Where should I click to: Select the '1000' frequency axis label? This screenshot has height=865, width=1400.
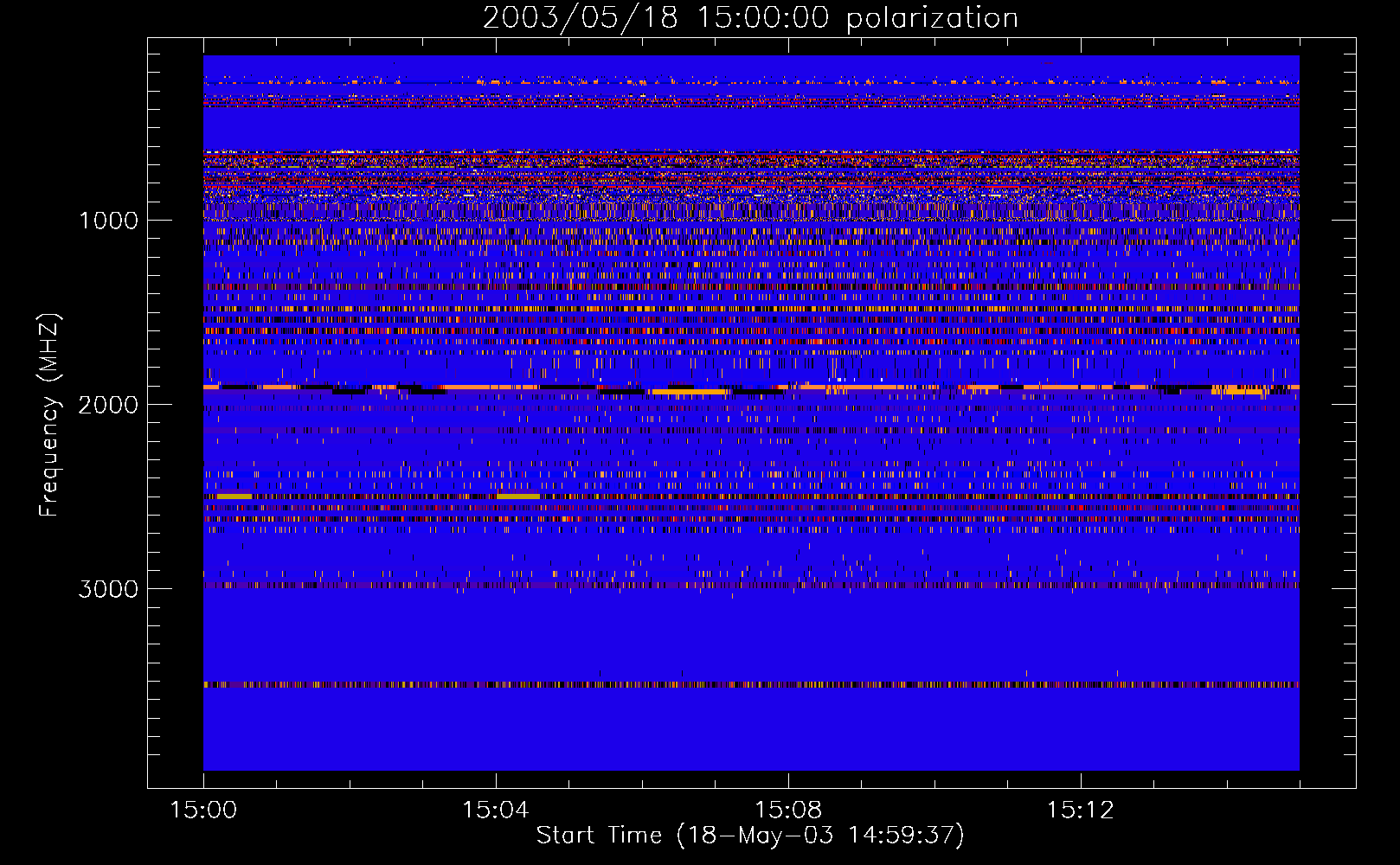109,221
